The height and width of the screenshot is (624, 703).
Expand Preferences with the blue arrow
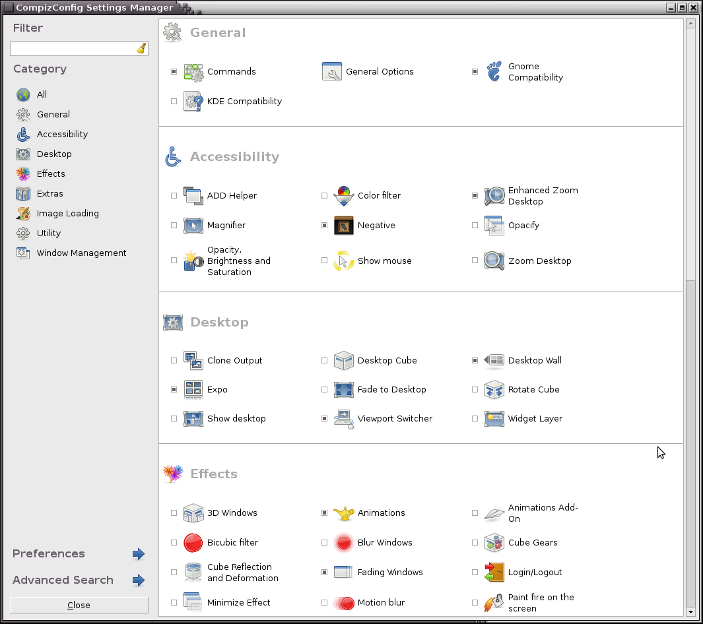pos(139,554)
